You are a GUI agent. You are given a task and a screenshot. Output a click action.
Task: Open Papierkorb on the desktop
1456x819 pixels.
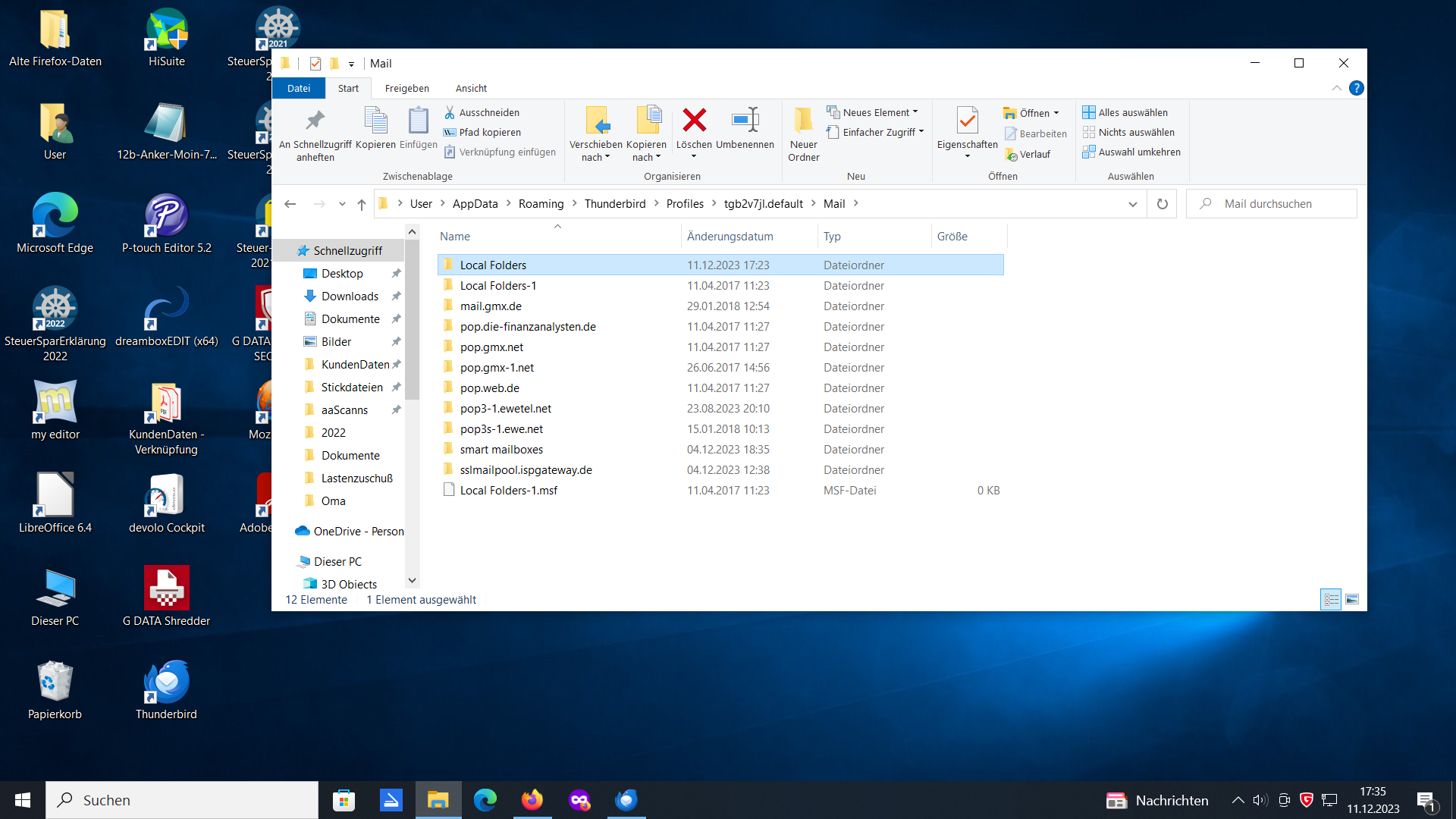[55, 690]
